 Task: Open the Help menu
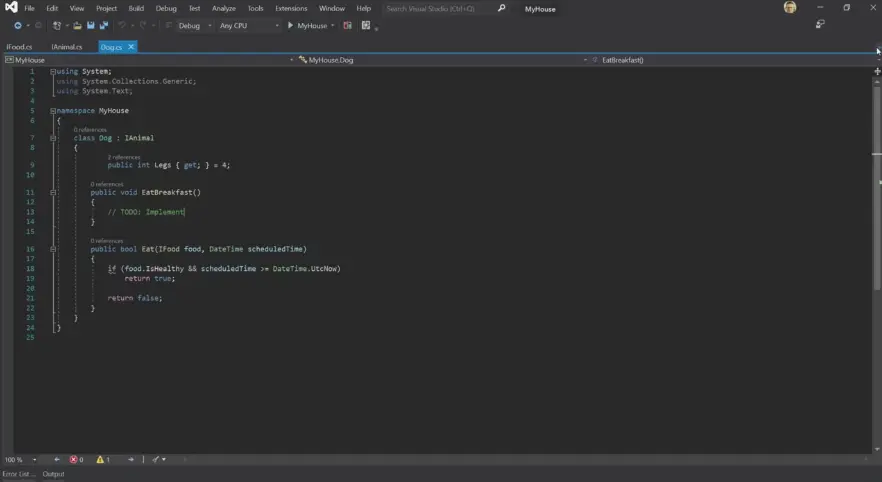pos(363,8)
